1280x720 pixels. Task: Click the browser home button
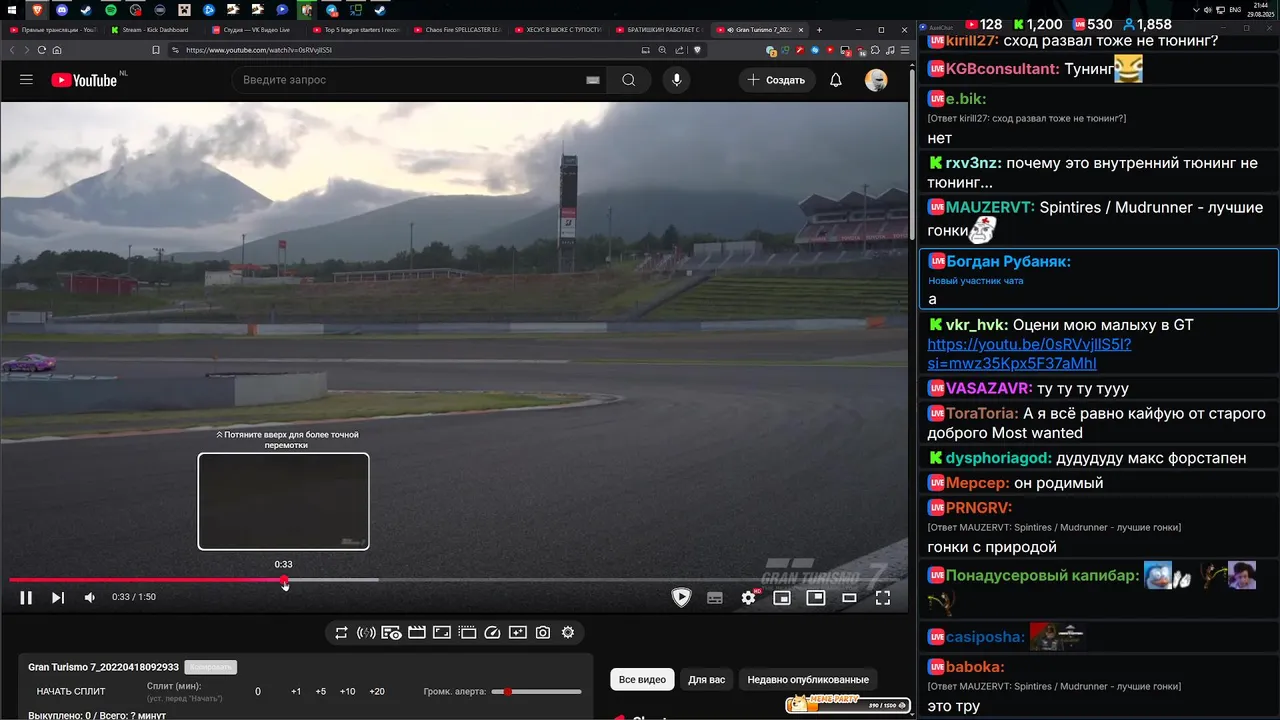pos(57,50)
